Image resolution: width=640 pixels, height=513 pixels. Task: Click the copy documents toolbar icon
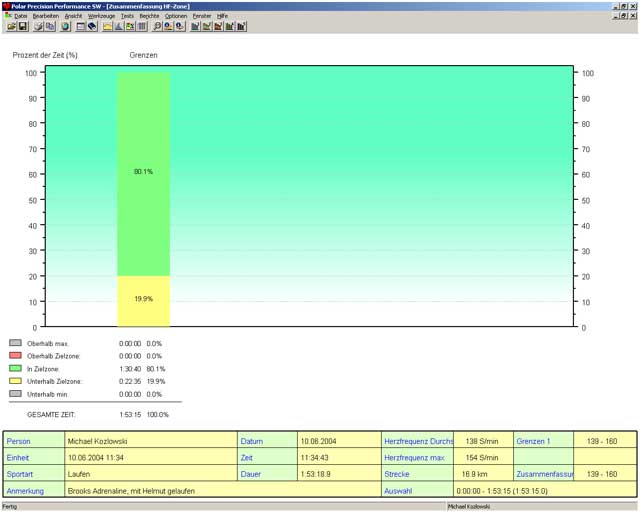click(50, 27)
